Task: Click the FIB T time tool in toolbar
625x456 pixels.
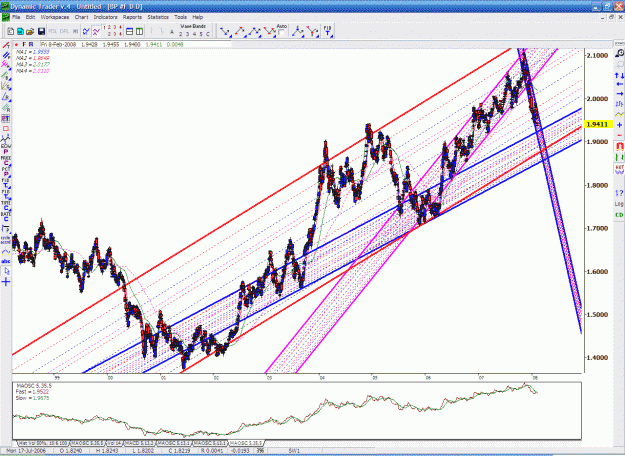Action: pos(327,31)
